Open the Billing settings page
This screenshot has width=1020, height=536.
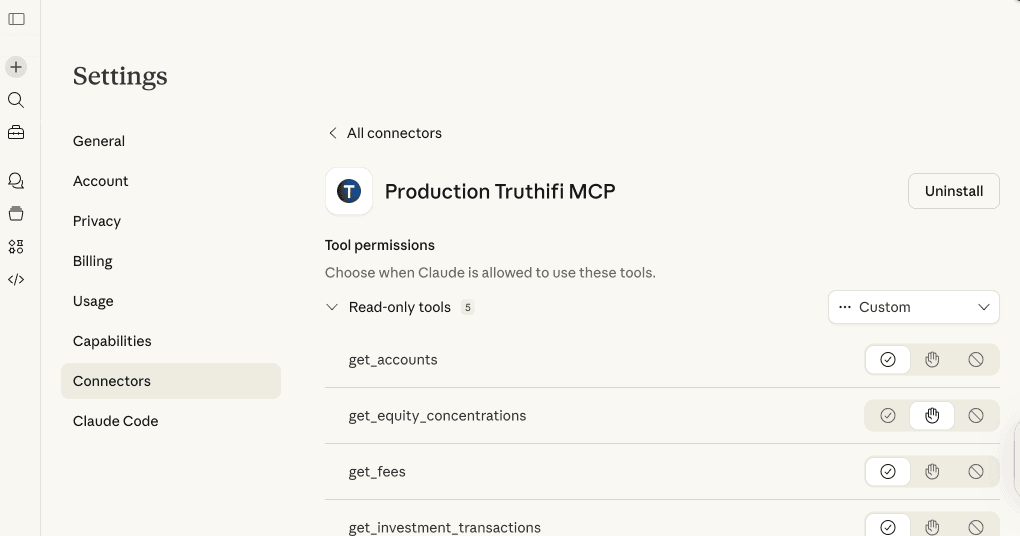[93, 261]
